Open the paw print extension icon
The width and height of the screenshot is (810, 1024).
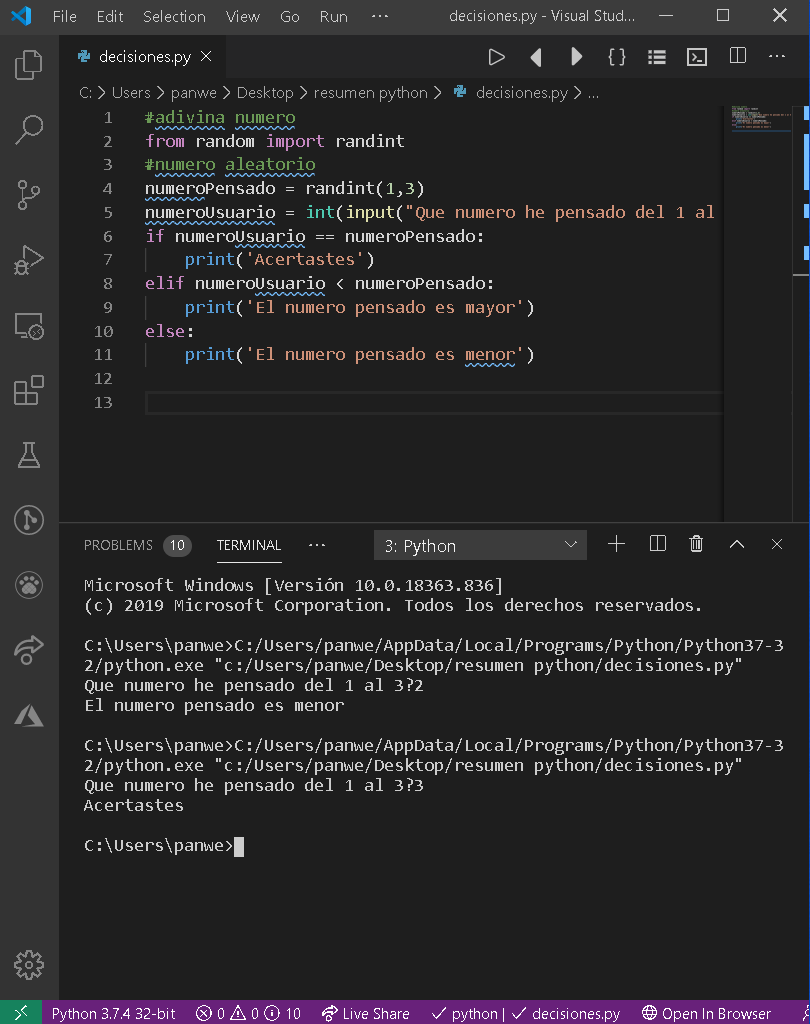(x=29, y=584)
